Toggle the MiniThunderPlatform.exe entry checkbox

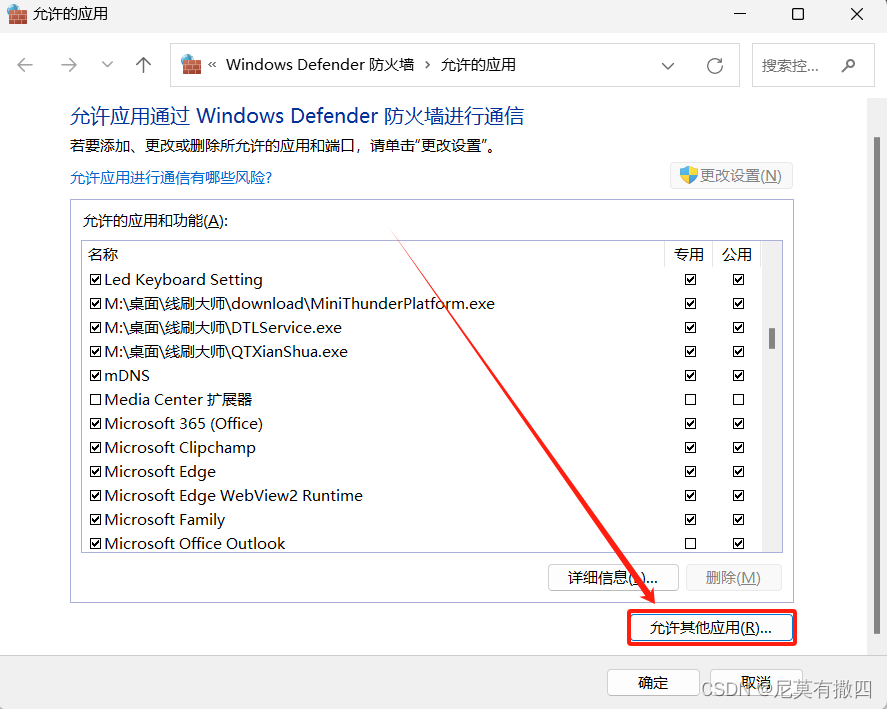[x=96, y=303]
